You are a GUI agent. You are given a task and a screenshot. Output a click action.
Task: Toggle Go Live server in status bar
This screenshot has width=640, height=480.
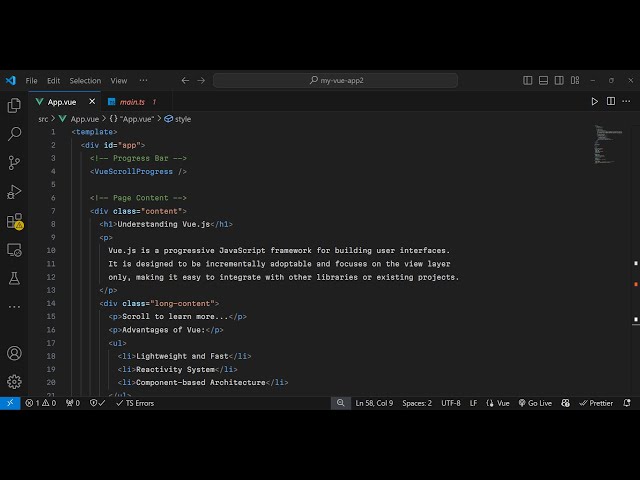coord(535,403)
